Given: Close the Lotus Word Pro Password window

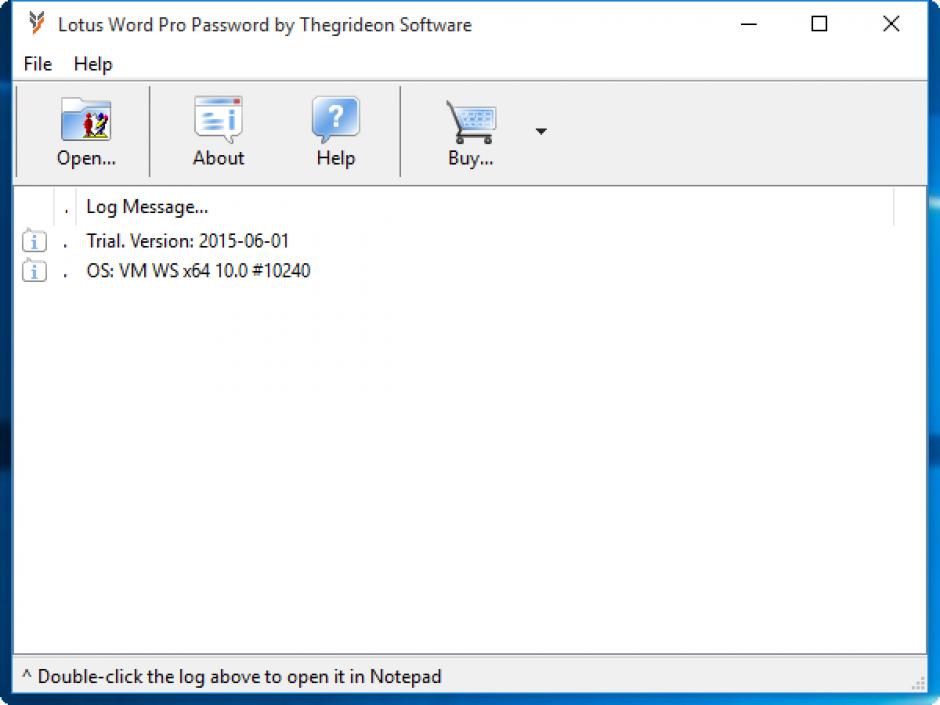Looking at the screenshot, I should coord(891,24).
